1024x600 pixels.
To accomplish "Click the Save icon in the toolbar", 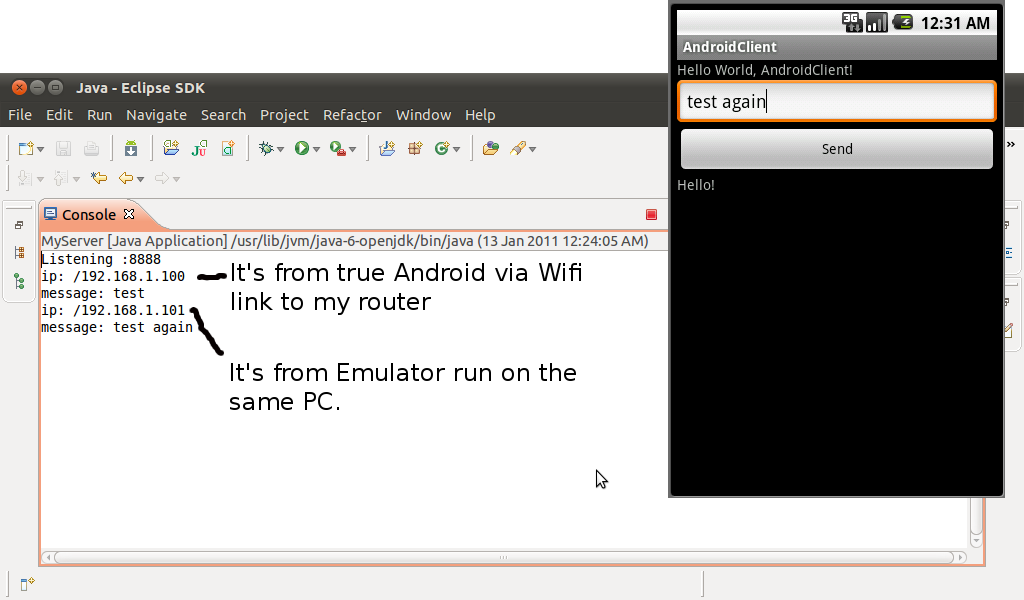I will click(x=64, y=147).
